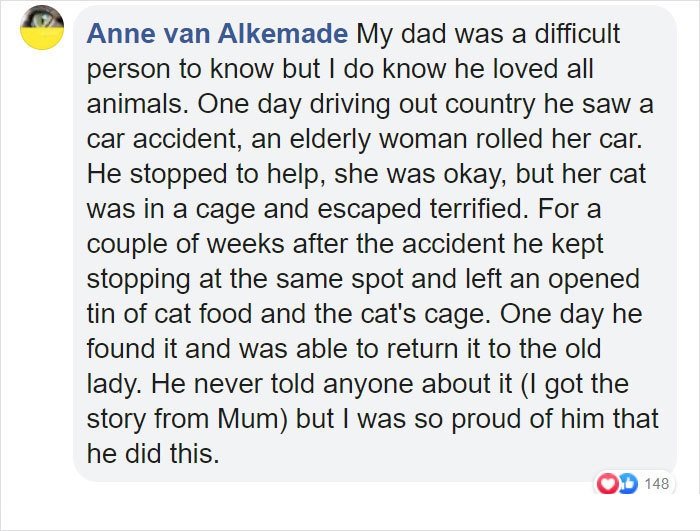The height and width of the screenshot is (531, 700).
Task: Click the words "elderly woman" in the comment
Action: pyautogui.click(x=378, y=138)
